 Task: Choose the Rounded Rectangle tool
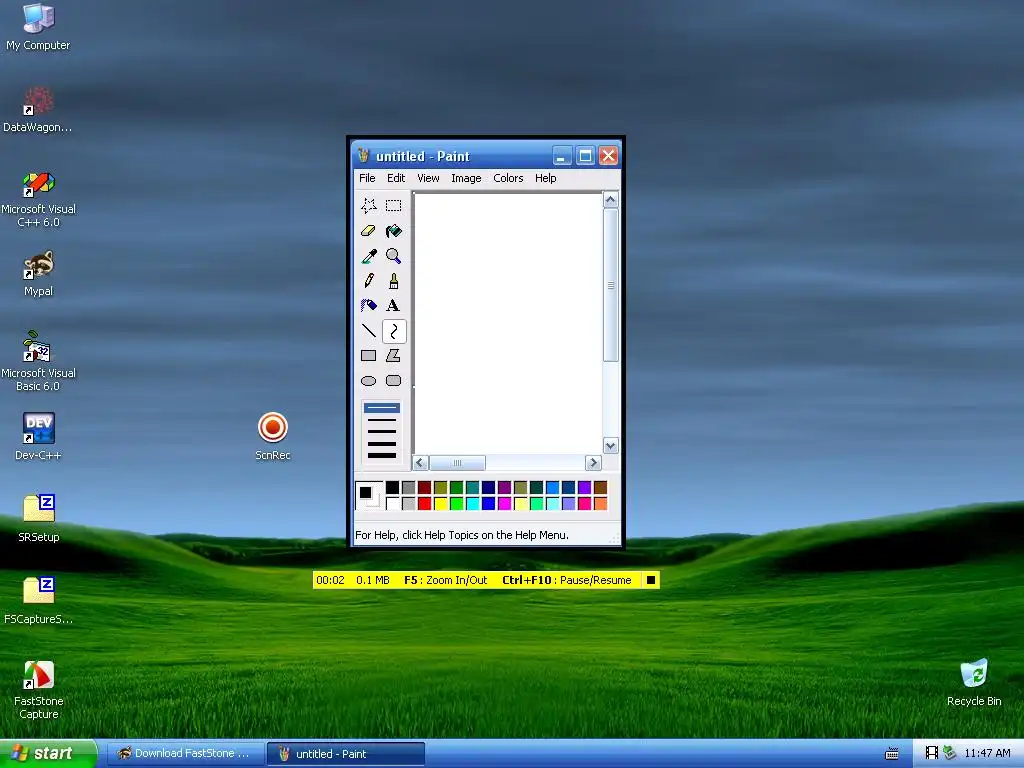pos(393,381)
